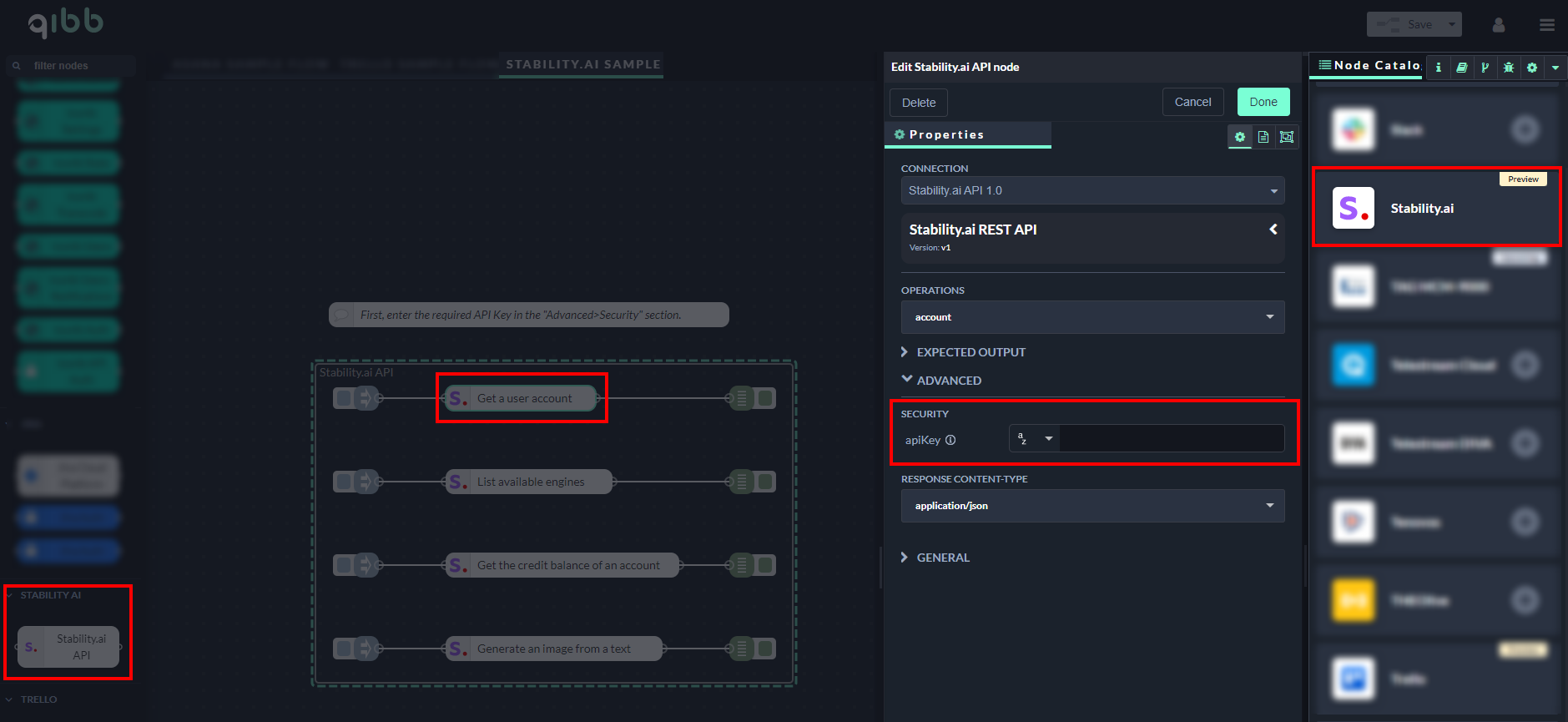
Task: Switch to the Stability.ai Sample flow tab
Action: point(582,64)
